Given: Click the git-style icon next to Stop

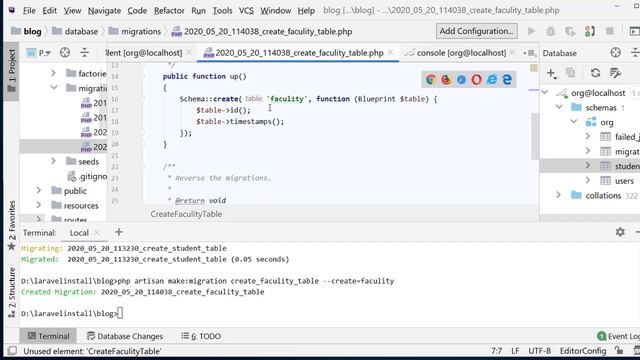Looking at the screenshot, I should coord(590,31).
